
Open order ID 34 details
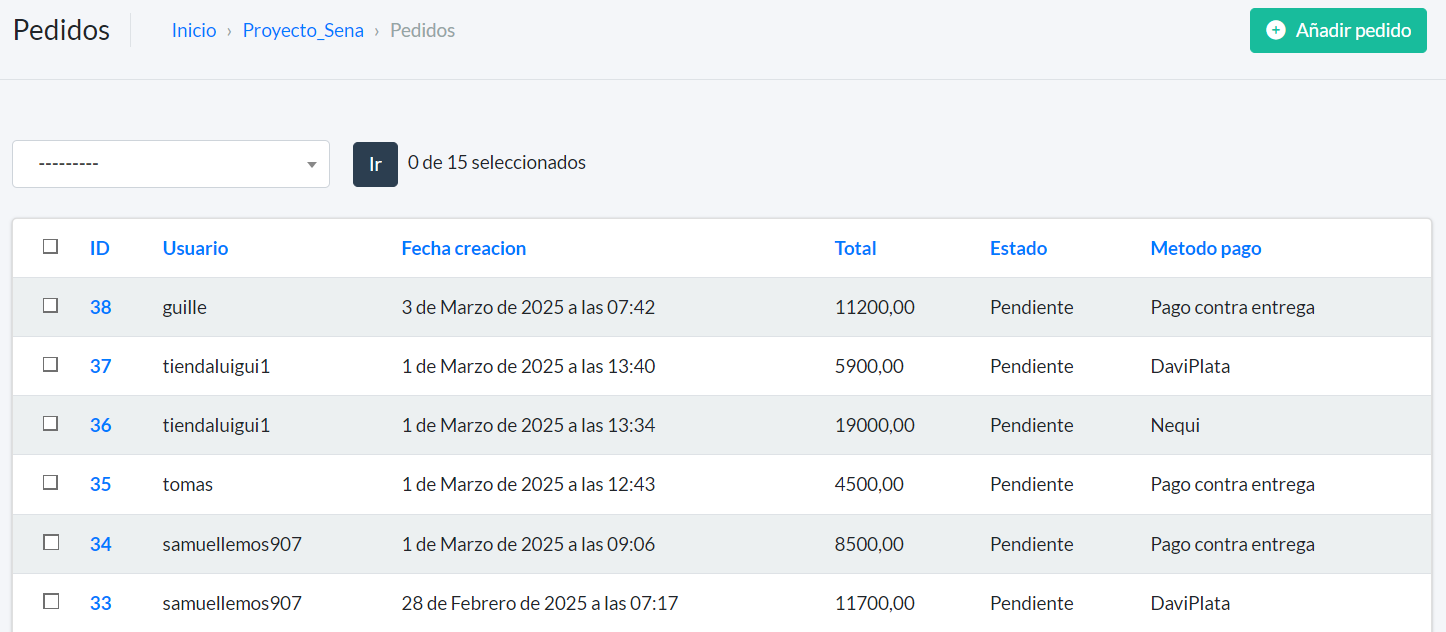pos(100,544)
